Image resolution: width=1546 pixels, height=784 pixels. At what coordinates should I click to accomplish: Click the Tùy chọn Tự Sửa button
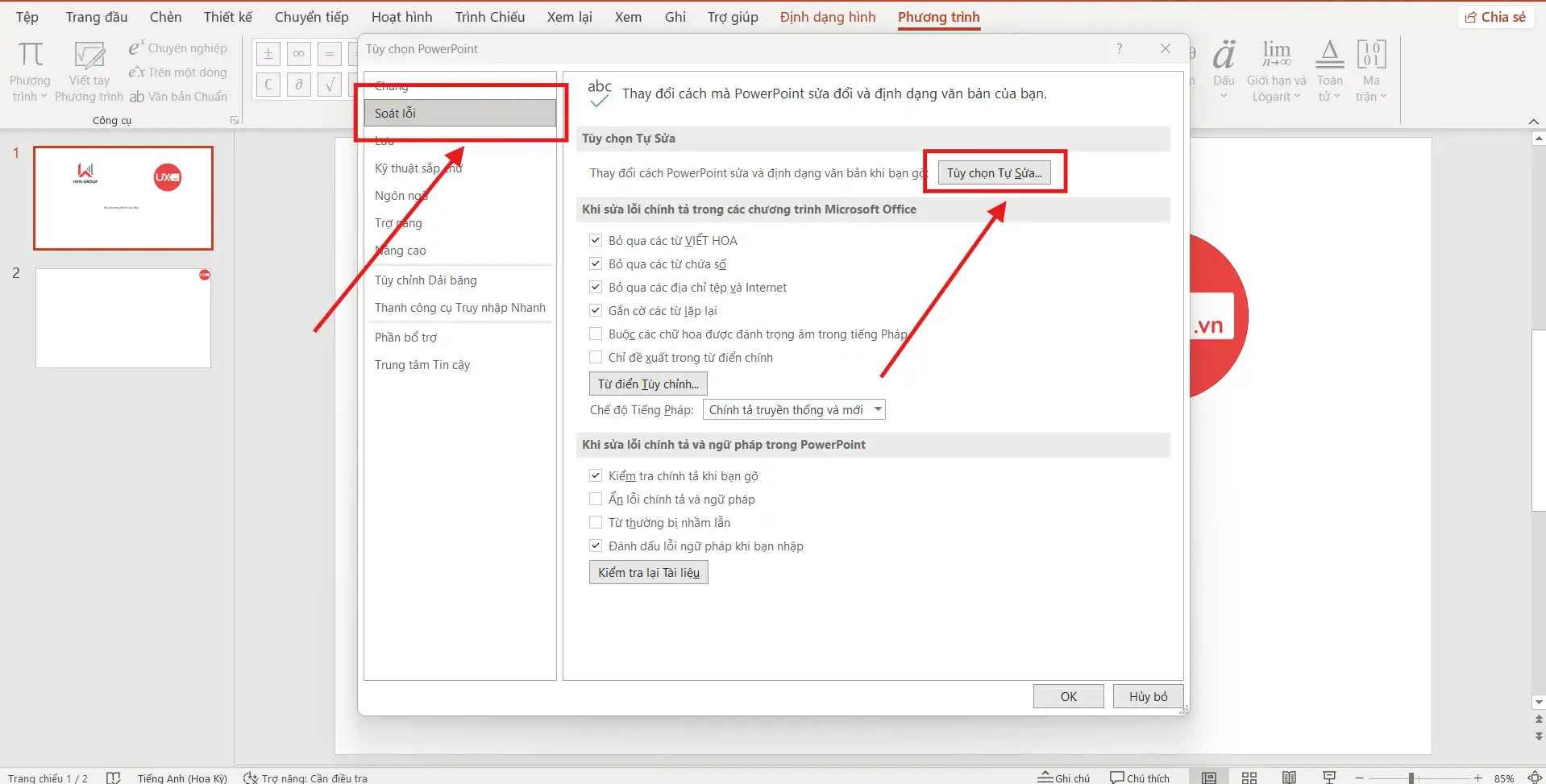click(x=994, y=173)
